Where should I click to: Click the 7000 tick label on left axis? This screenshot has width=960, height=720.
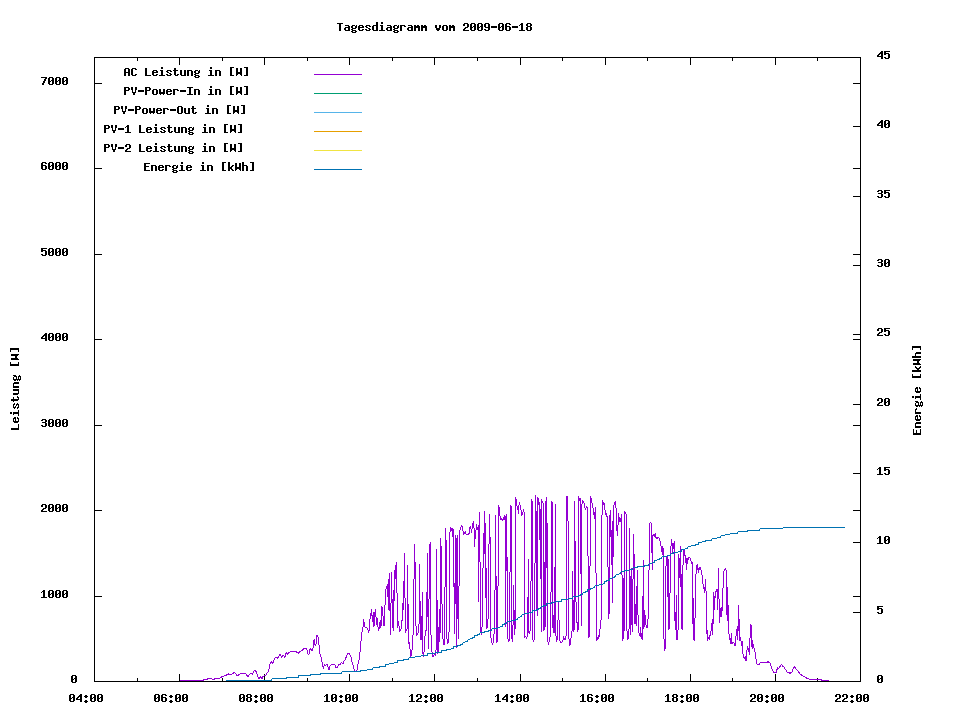[x=53, y=82]
